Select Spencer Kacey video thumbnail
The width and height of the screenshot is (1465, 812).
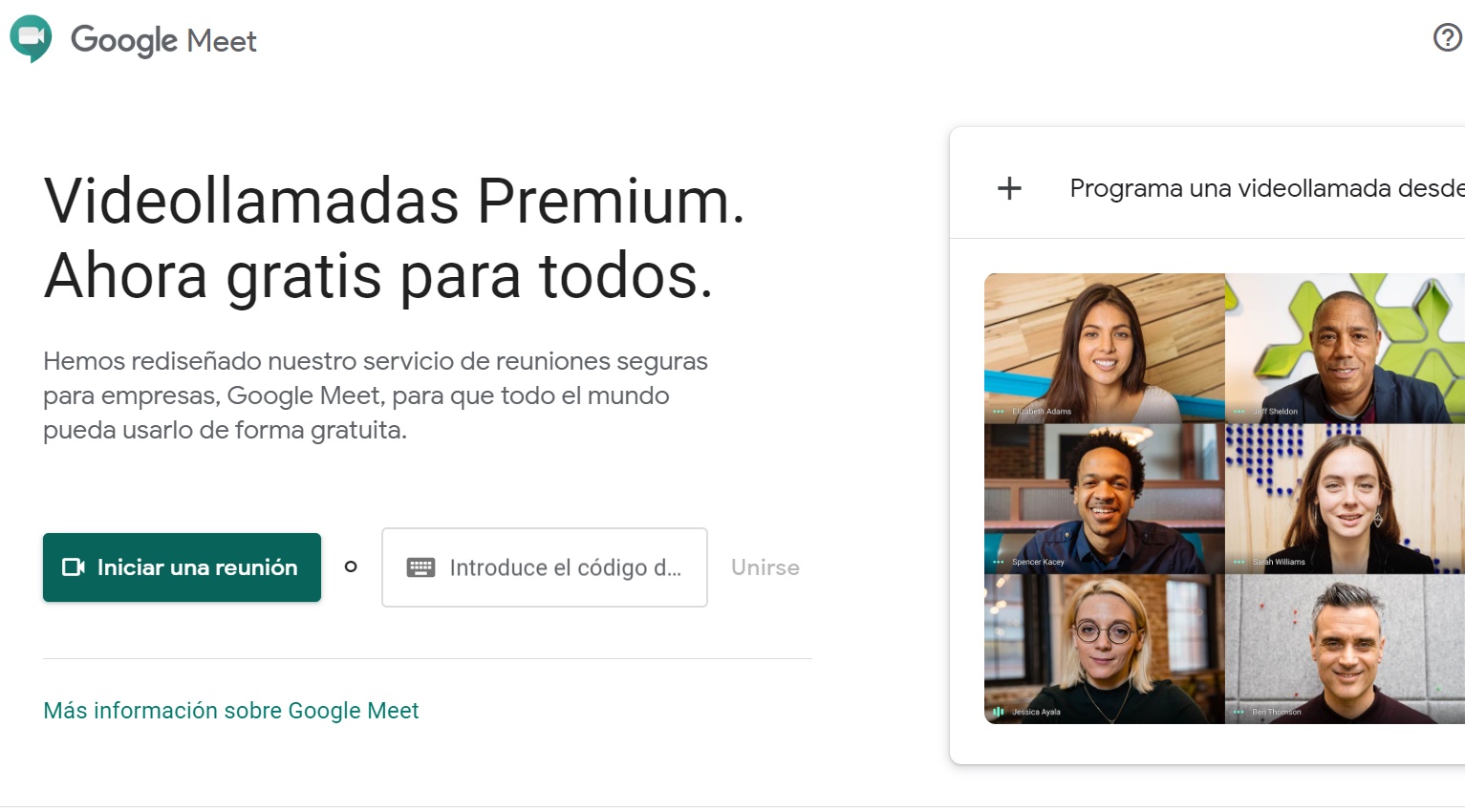pyautogui.click(x=1105, y=499)
